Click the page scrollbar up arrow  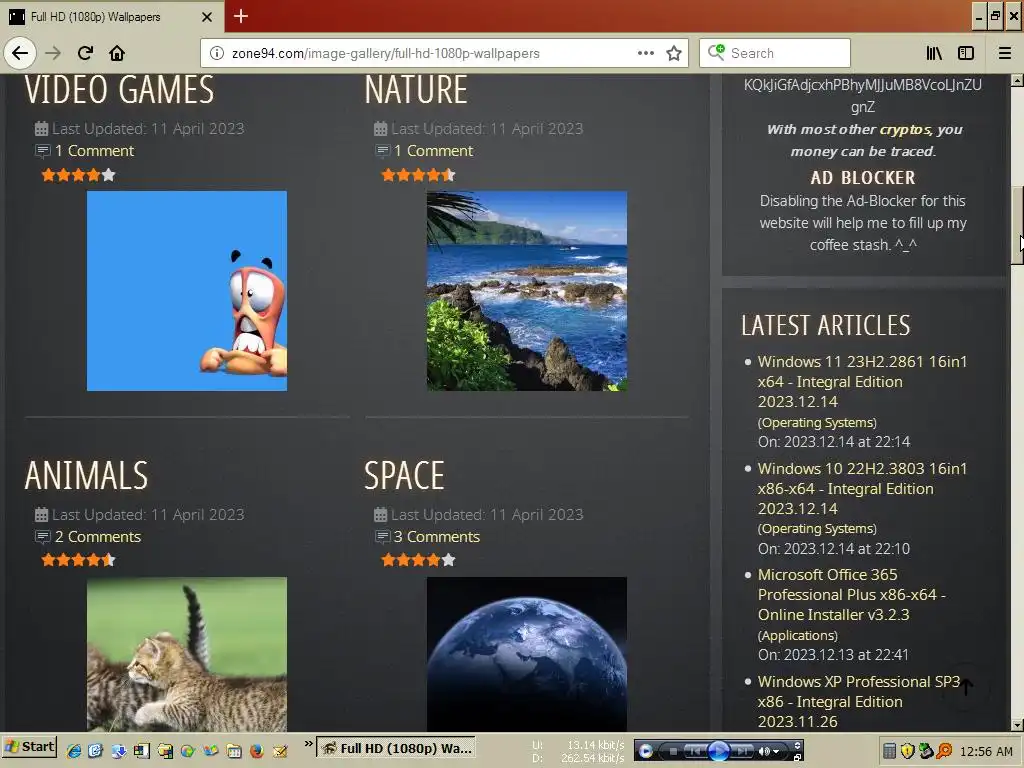1017,80
